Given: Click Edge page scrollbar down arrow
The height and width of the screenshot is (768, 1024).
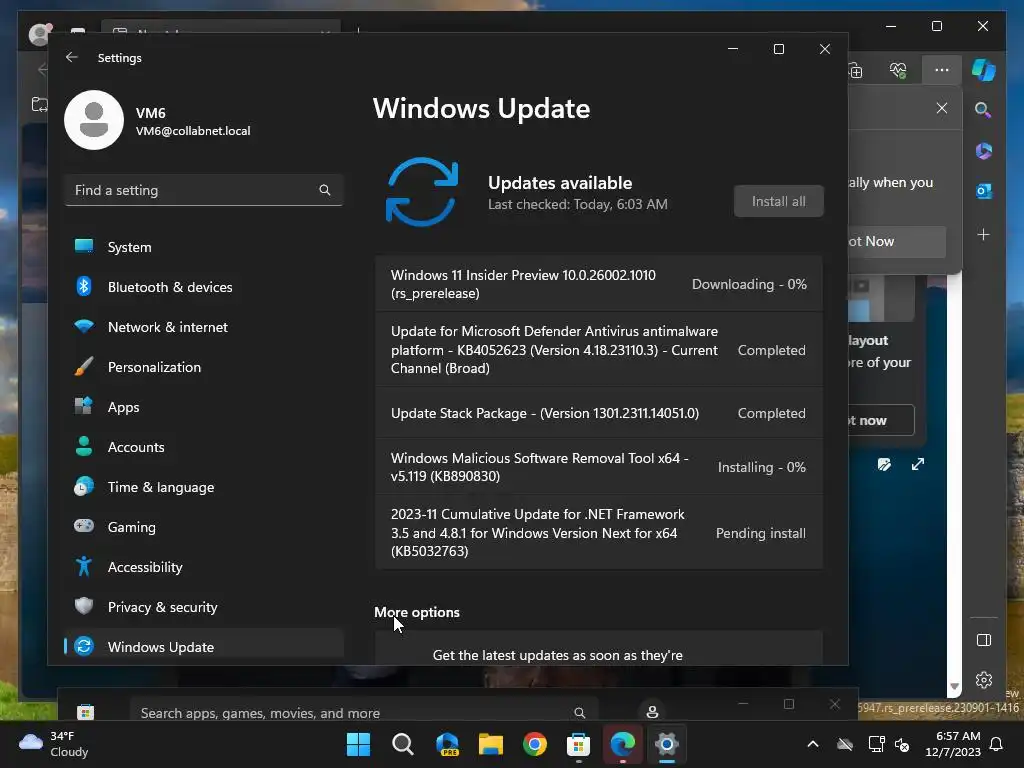Looking at the screenshot, I should [x=954, y=686].
